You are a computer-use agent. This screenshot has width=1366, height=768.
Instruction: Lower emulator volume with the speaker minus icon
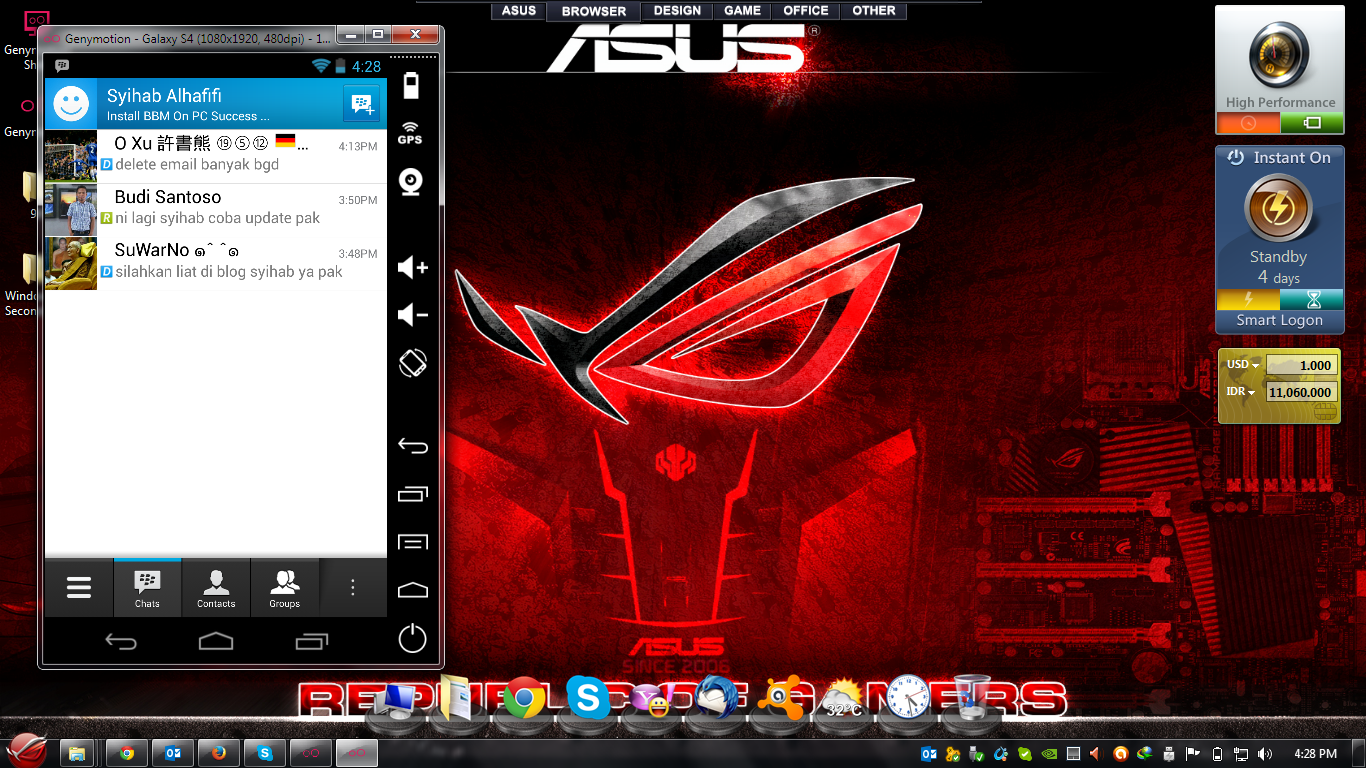coord(412,315)
